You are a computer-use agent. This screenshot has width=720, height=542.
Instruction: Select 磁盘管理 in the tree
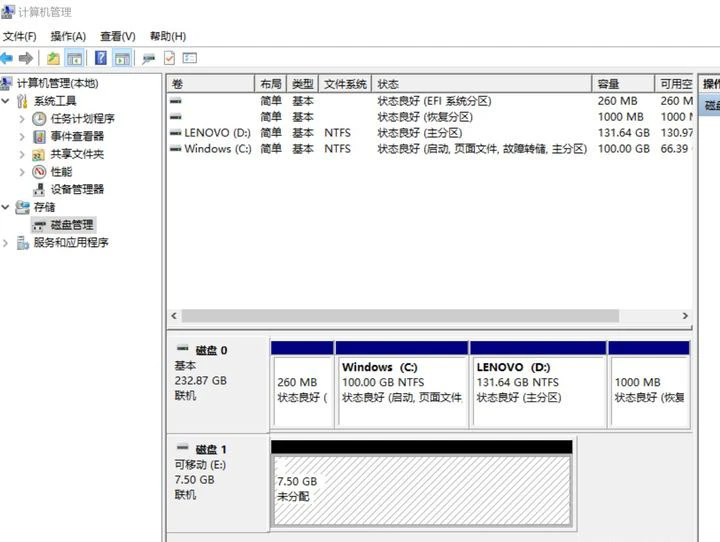[72, 225]
